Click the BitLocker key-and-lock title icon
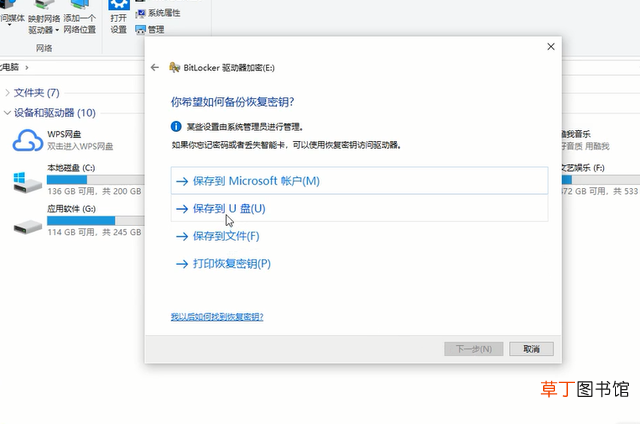The height and width of the screenshot is (424, 640). (x=174, y=67)
